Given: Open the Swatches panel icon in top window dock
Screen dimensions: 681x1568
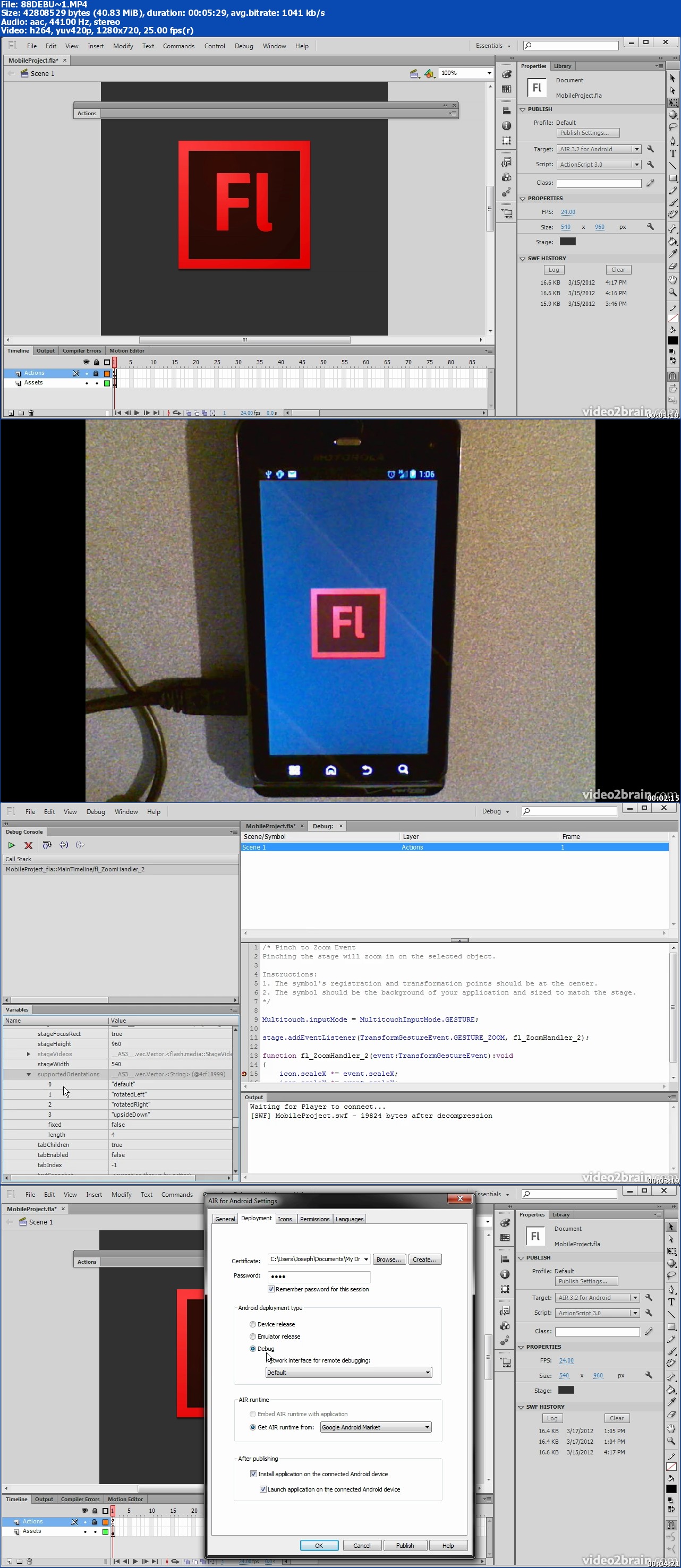Looking at the screenshot, I should click(506, 89).
